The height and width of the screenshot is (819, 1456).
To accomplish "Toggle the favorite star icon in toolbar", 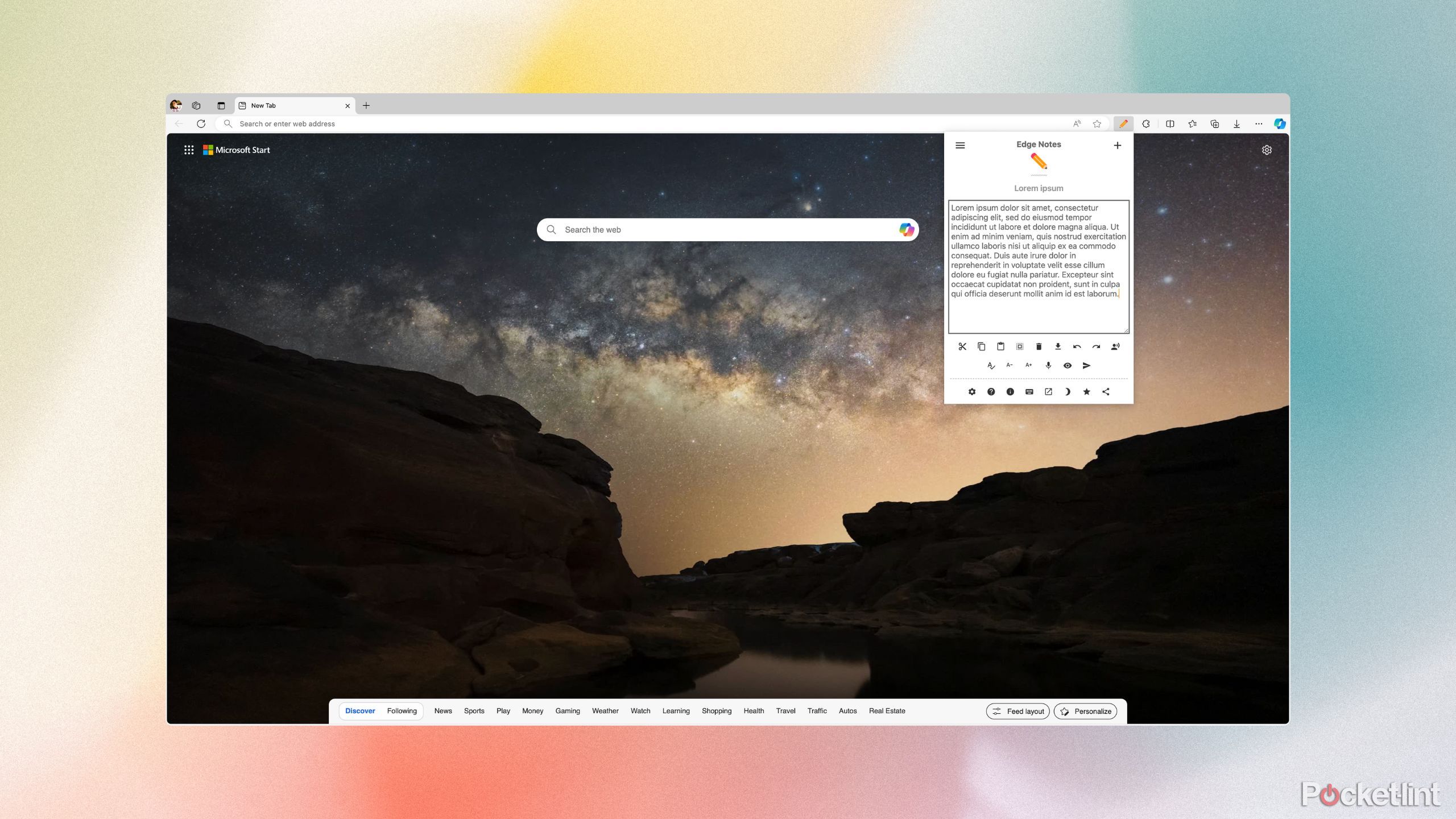I will coord(1097,124).
